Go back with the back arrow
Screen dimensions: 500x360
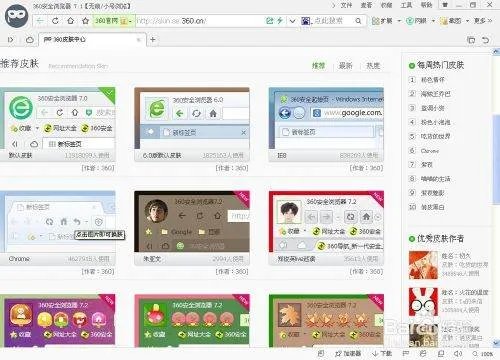(40, 21)
